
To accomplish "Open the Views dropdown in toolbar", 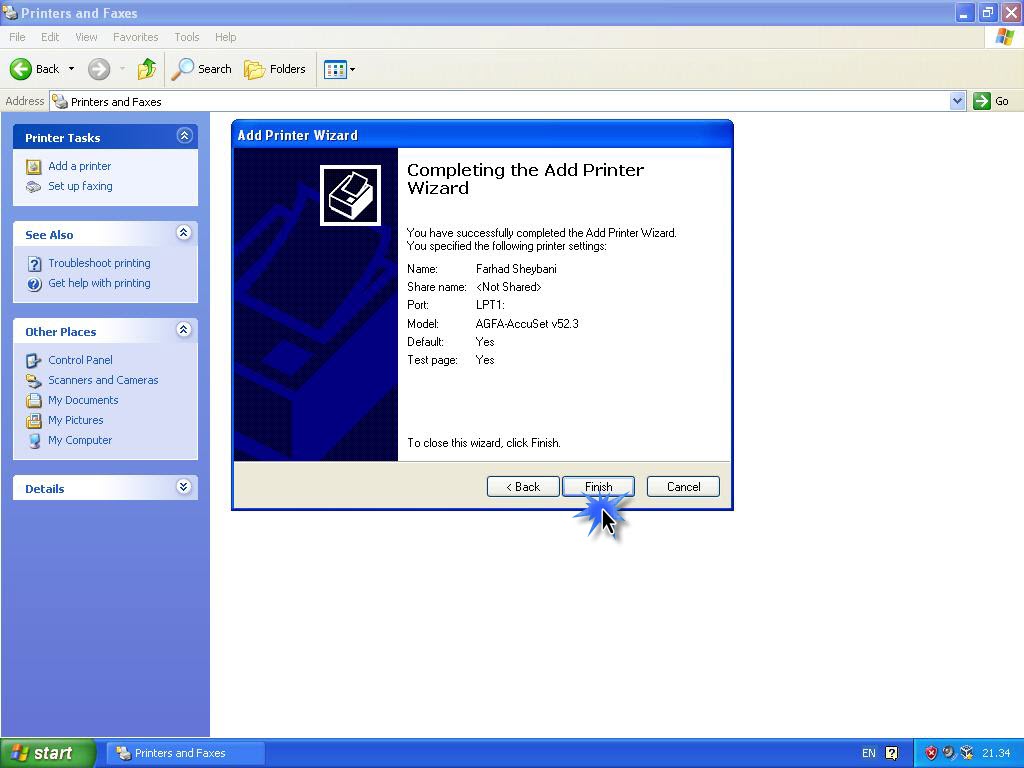I will coord(340,69).
